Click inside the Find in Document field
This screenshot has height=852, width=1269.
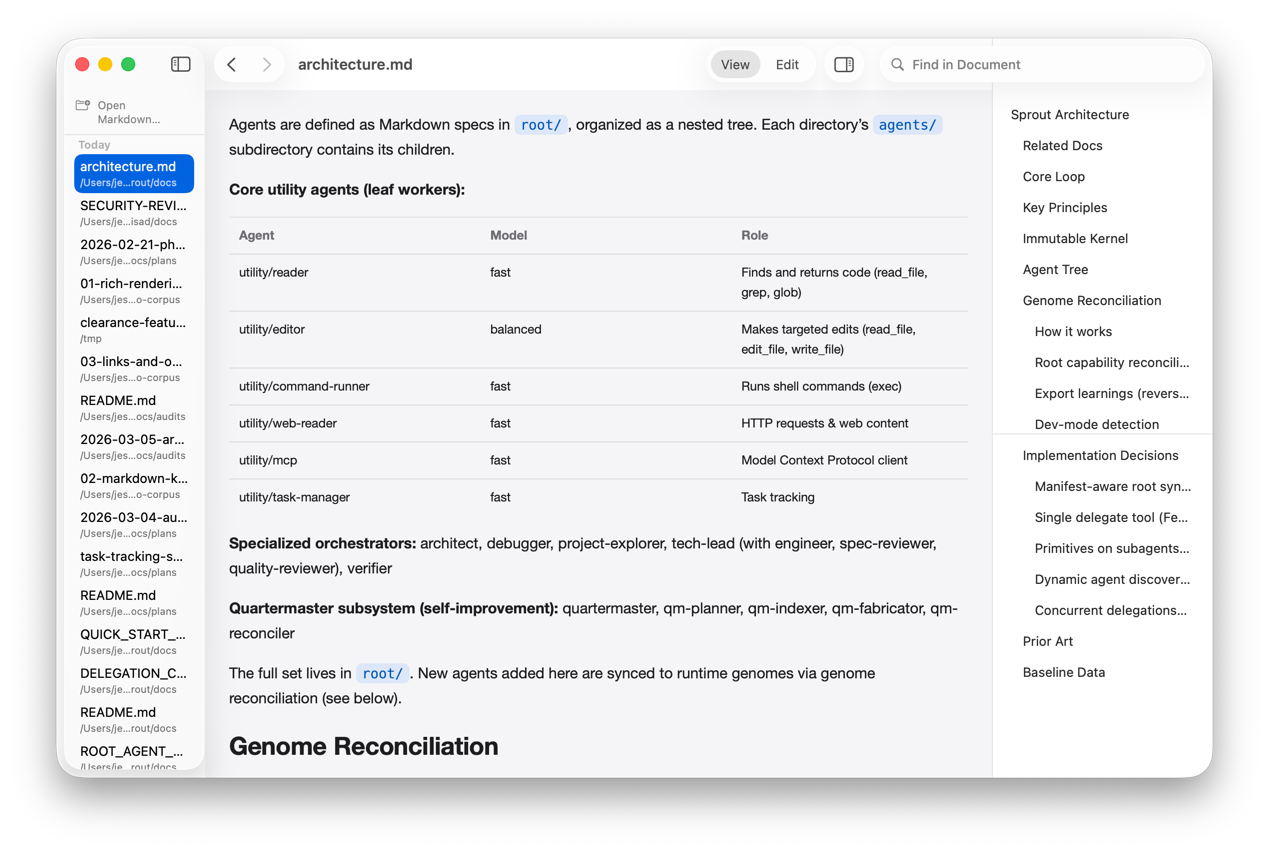point(1000,64)
